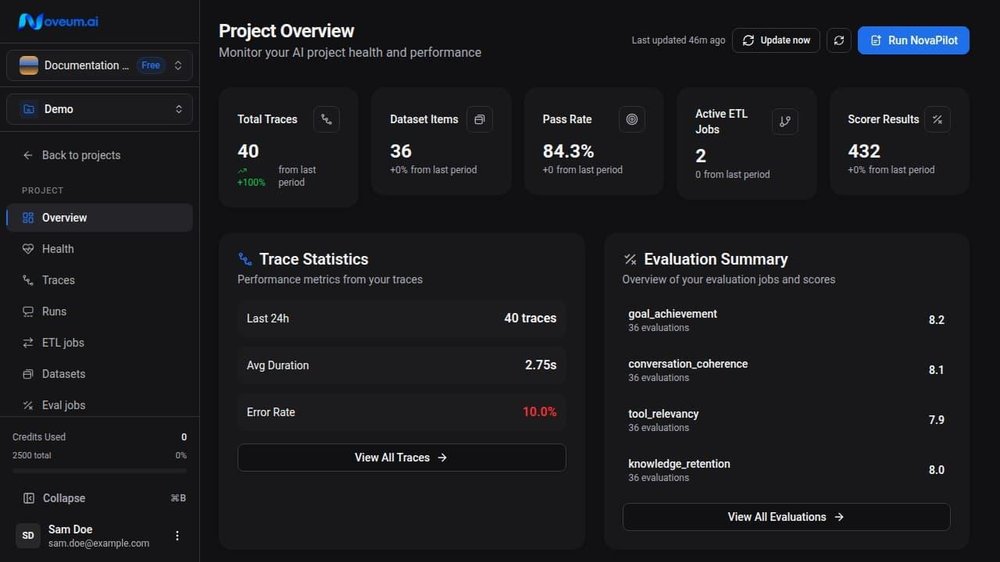1000x562 pixels.
Task: Click the Evaluation Summary heading icon
Action: (x=630, y=259)
